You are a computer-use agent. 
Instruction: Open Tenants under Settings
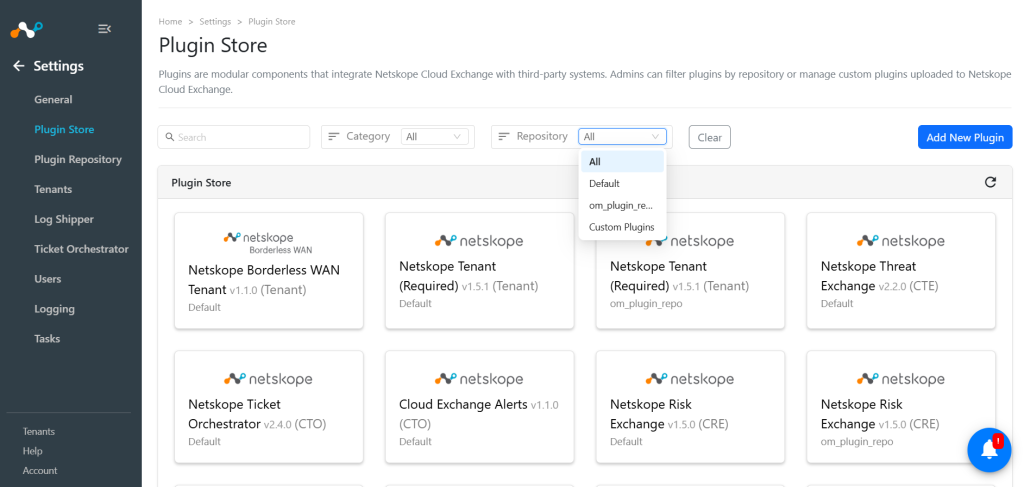click(x=53, y=189)
